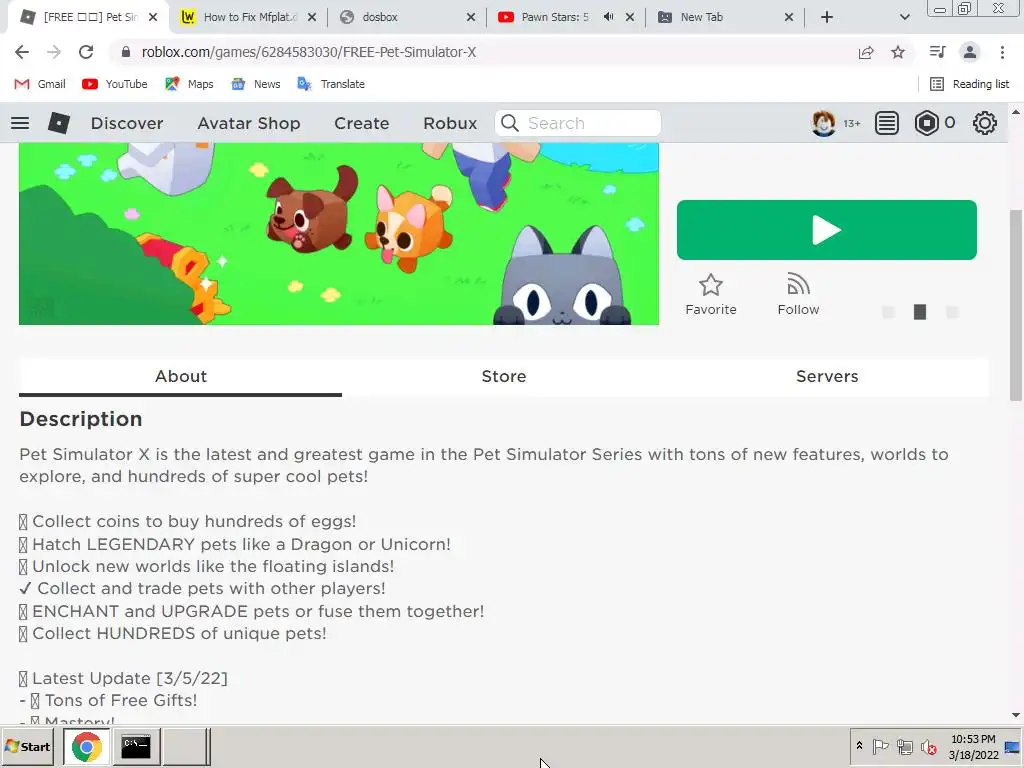The height and width of the screenshot is (768, 1024).
Task: Open the Reading list
Action: 970,84
